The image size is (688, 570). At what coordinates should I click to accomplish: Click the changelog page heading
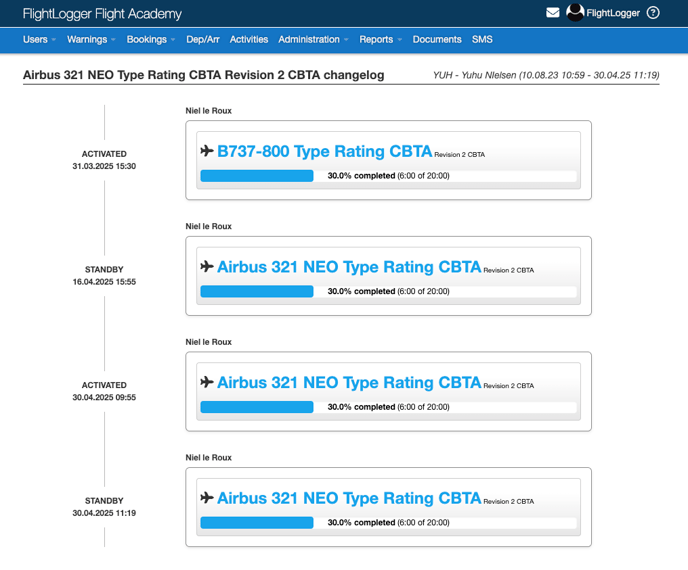[204, 75]
